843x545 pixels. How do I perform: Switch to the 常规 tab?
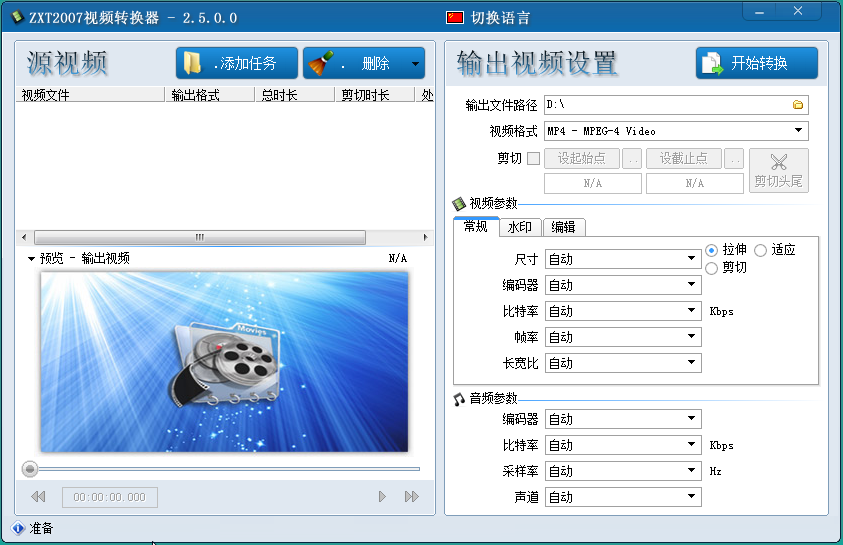pos(476,226)
